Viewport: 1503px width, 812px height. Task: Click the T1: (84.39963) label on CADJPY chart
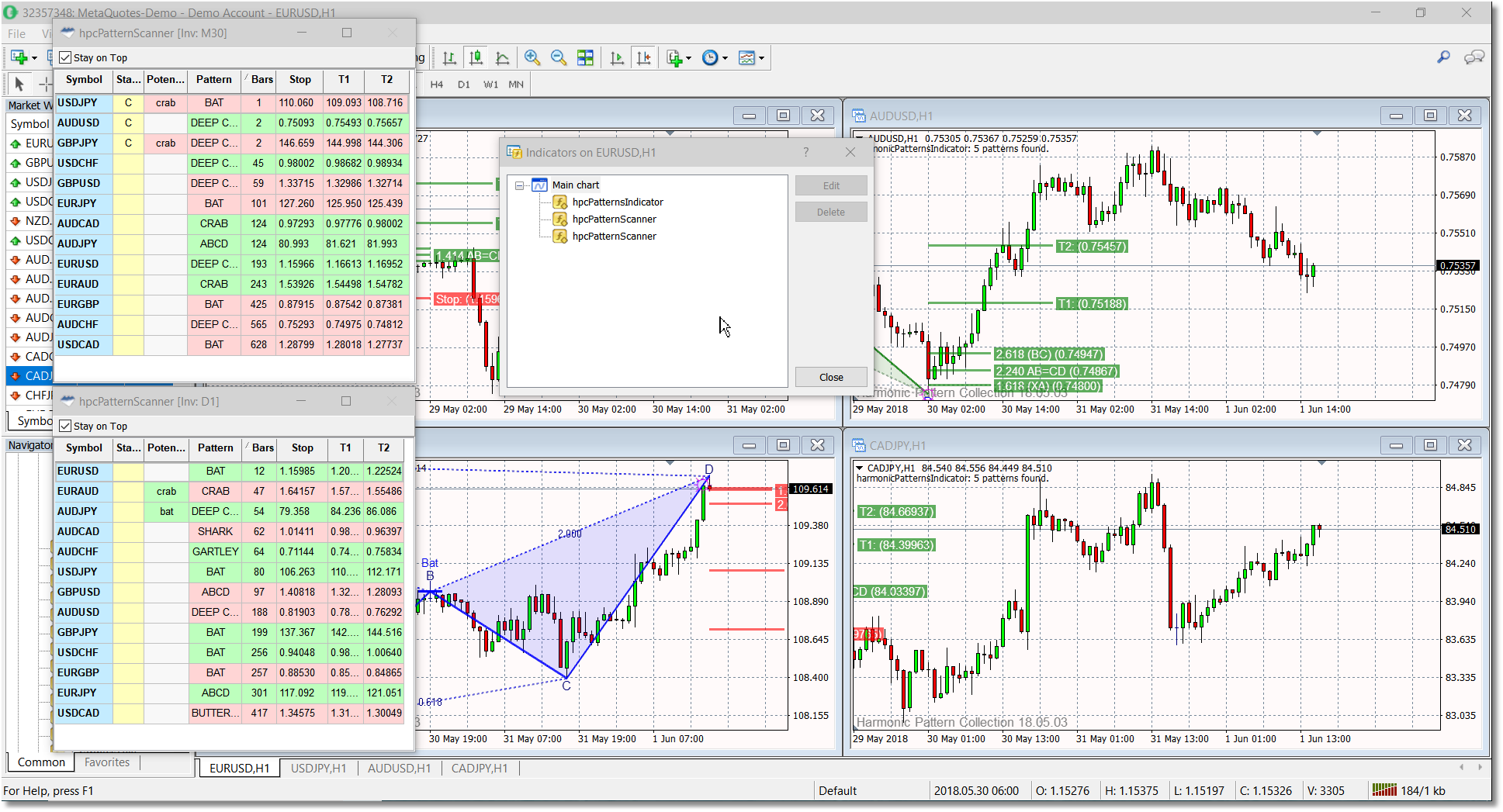[896, 545]
